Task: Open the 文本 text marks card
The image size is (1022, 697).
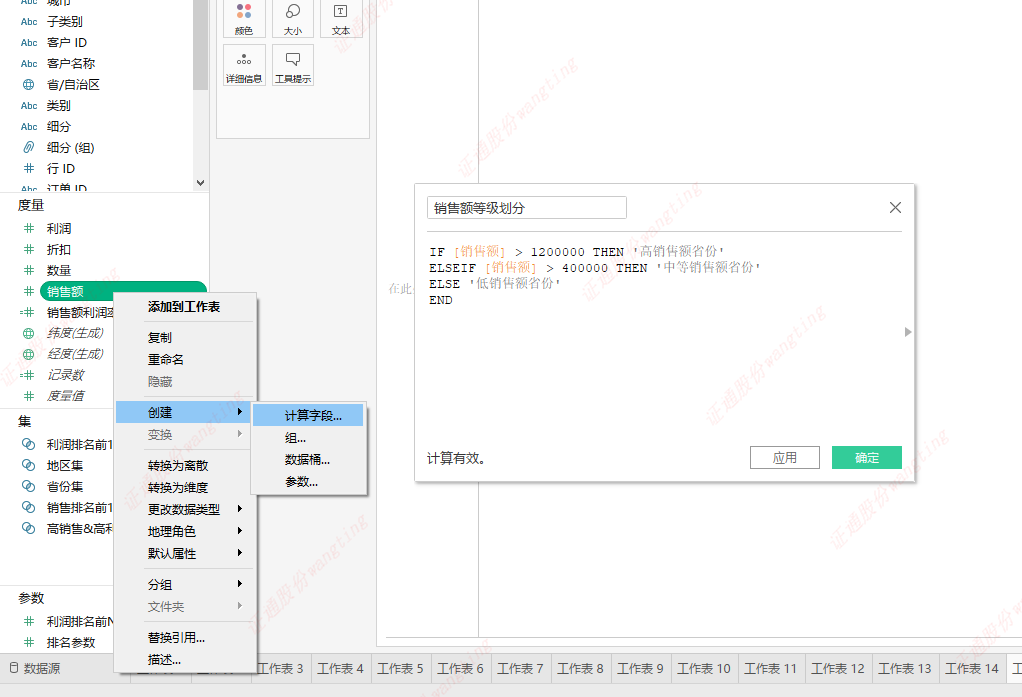Action: click(x=341, y=18)
